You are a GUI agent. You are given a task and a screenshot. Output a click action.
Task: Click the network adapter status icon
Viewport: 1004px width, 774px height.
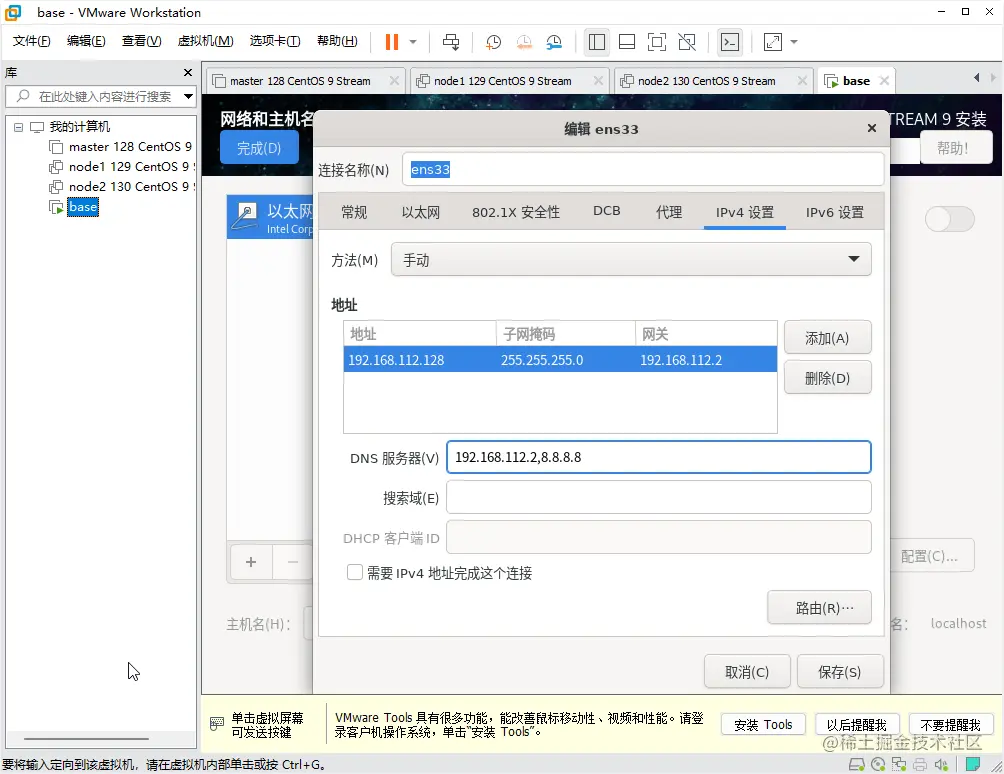pyautogui.click(x=899, y=764)
